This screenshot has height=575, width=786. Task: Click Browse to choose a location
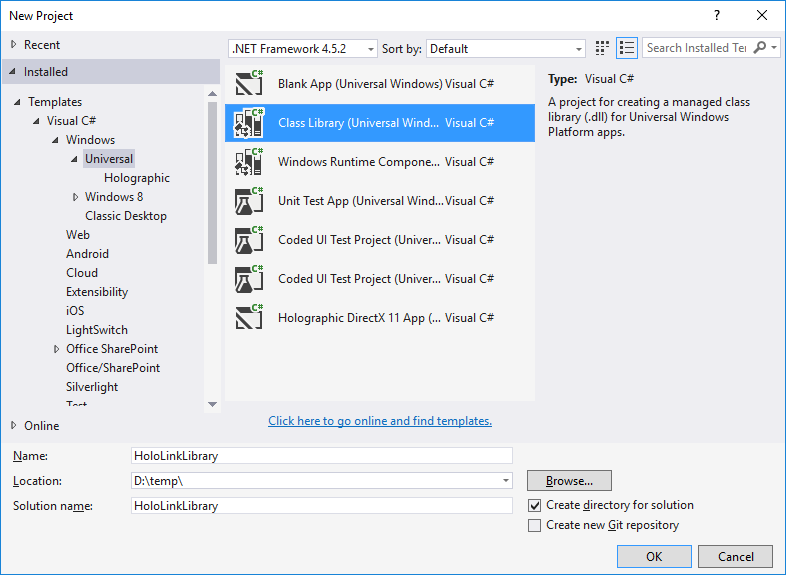[x=569, y=481]
